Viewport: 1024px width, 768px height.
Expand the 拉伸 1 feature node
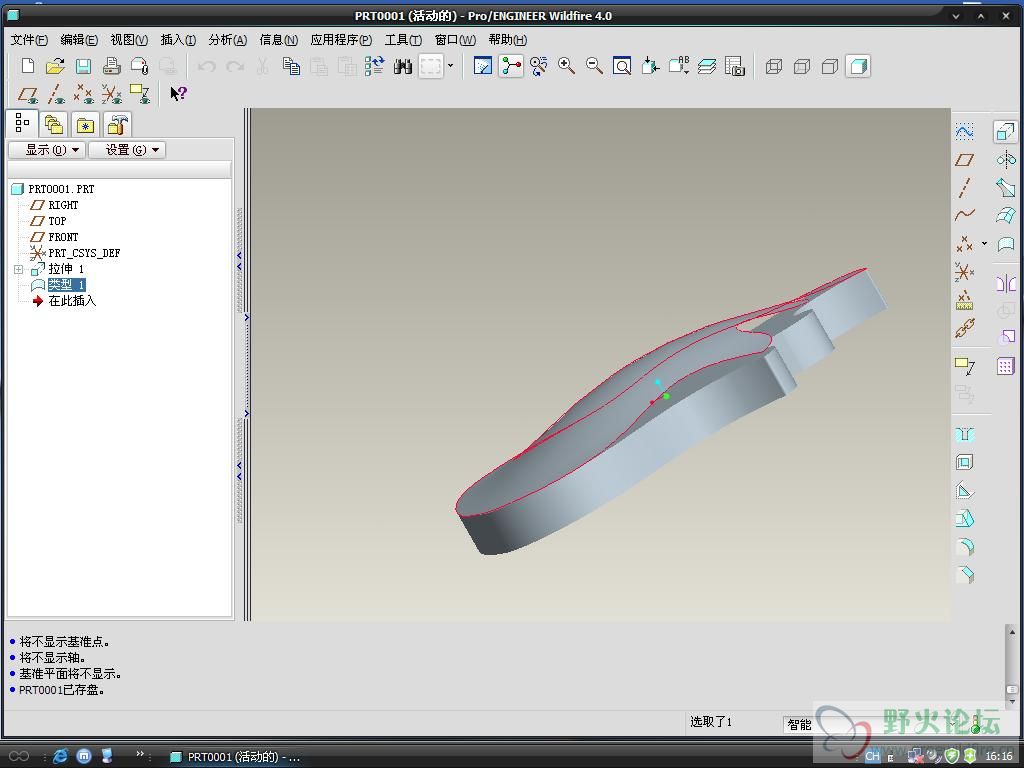click(x=18, y=269)
